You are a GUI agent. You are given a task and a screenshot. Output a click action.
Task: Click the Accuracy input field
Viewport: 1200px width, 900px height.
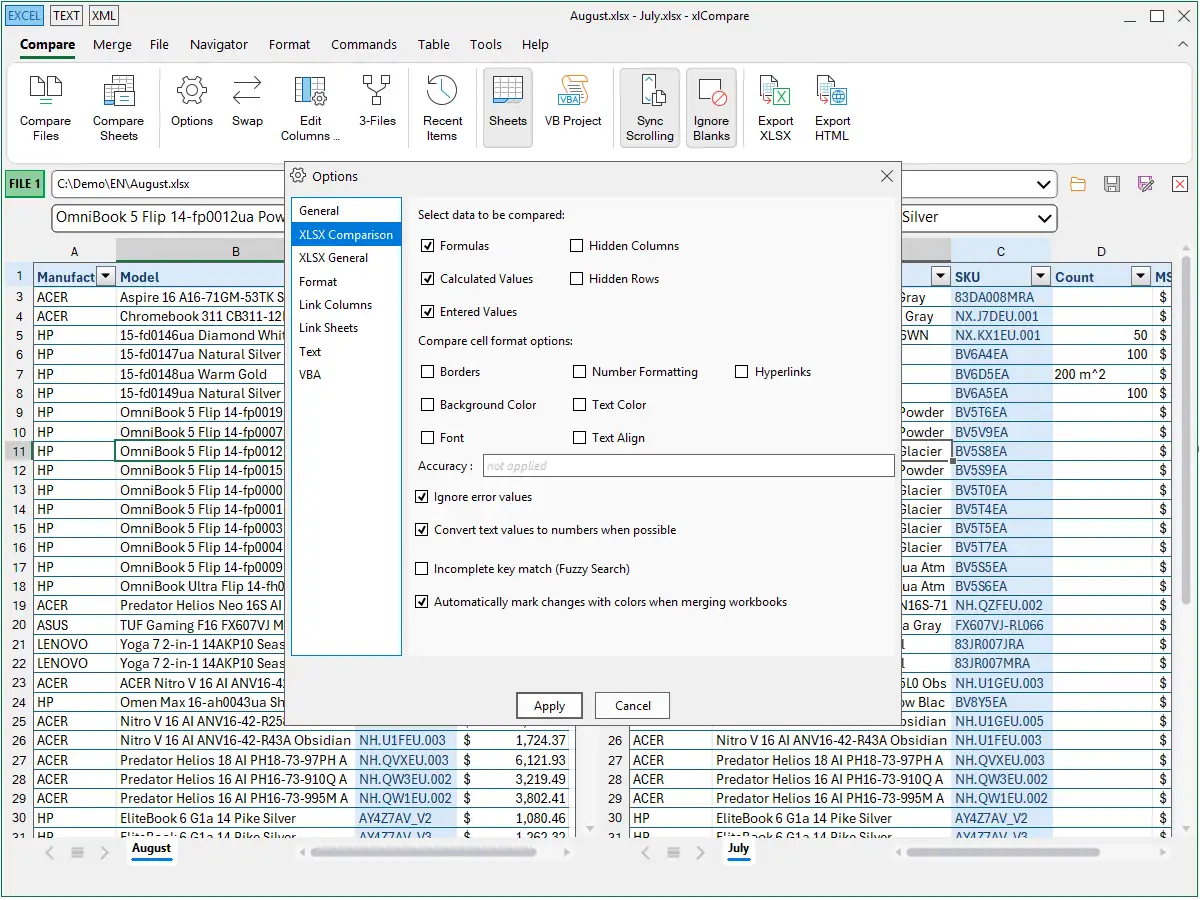coord(688,466)
